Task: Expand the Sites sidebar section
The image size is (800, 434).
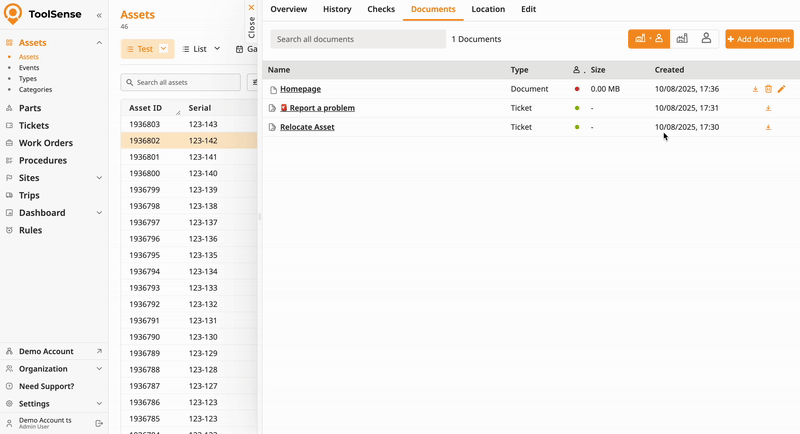Action: [99, 178]
